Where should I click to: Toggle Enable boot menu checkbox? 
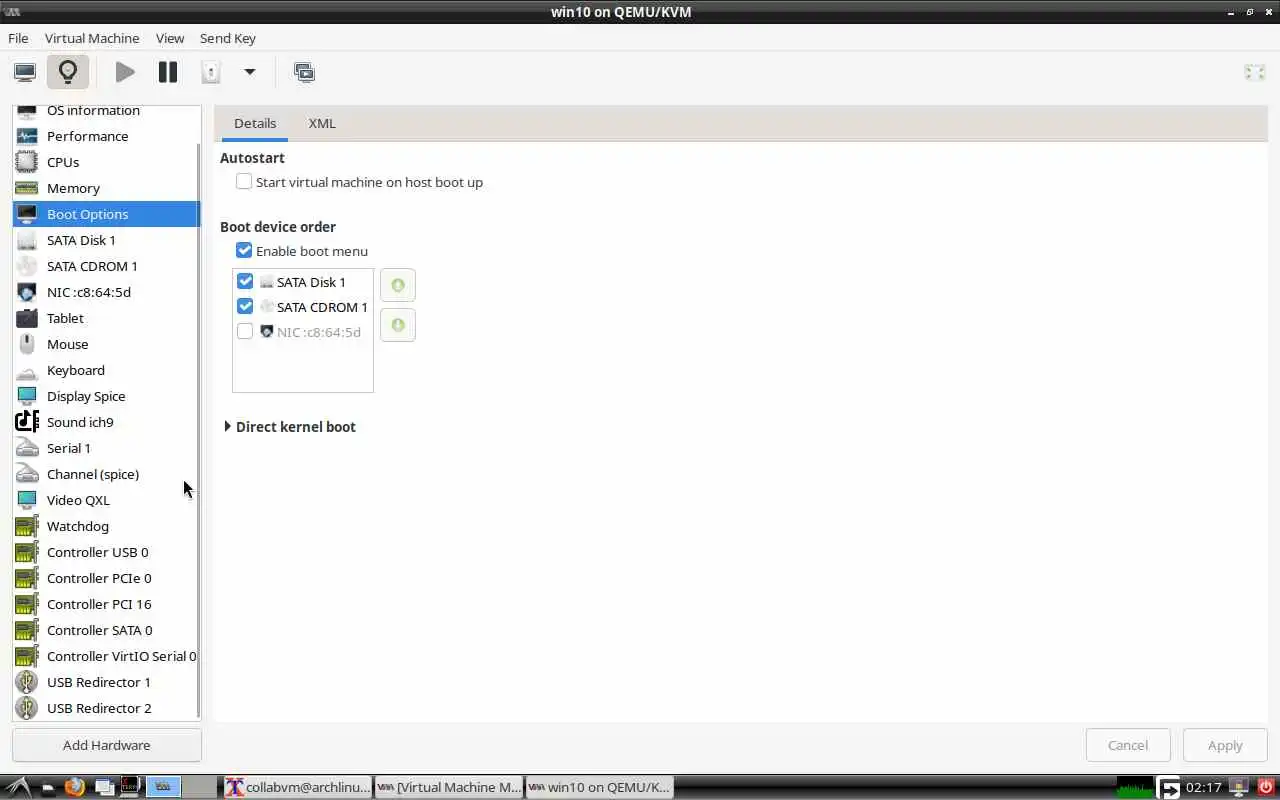click(x=244, y=251)
